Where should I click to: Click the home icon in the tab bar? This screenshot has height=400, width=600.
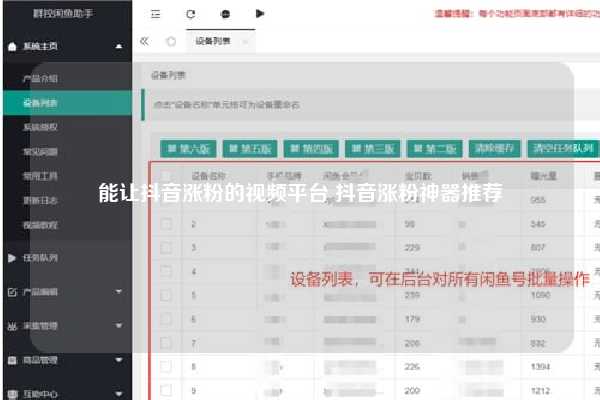(171, 41)
